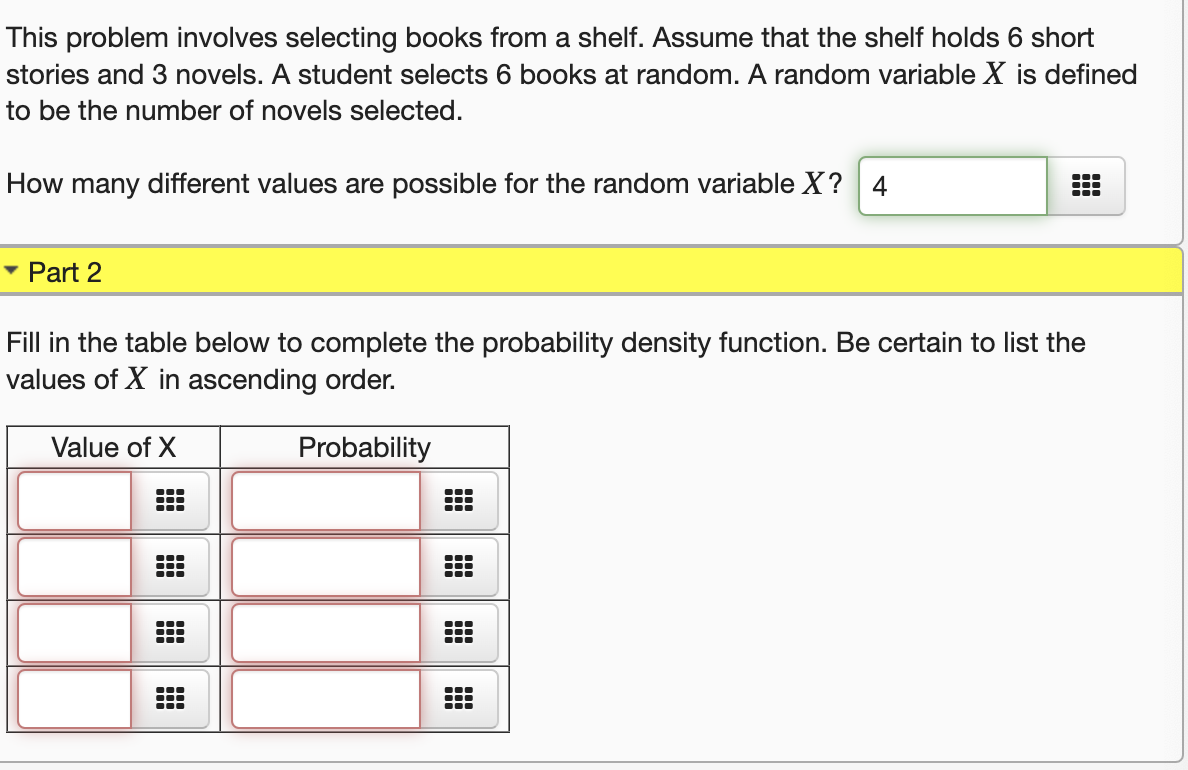Open the keypad in the third Probability row
This screenshot has height=770, width=1188.
(460, 633)
